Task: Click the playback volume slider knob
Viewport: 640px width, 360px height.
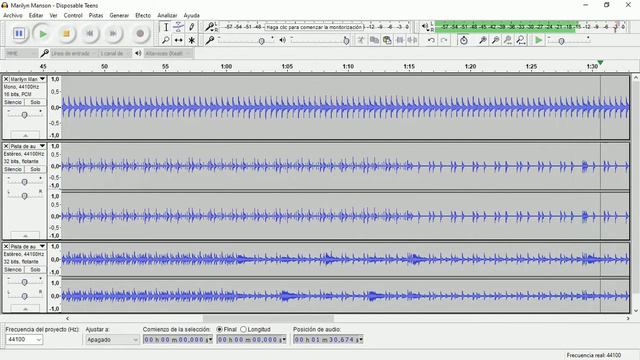Action: click(x=347, y=41)
